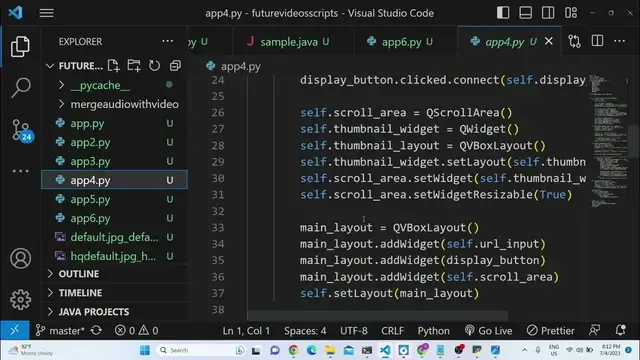Viewport: 640px width, 360px height.
Task: Open the weather widget in taskbar
Action: [x=31, y=350]
